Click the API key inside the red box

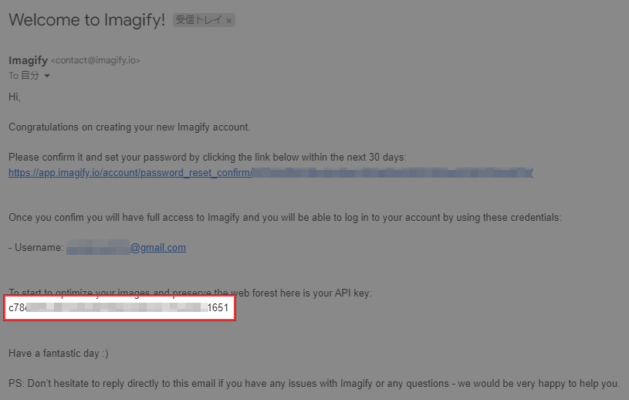coord(118,308)
